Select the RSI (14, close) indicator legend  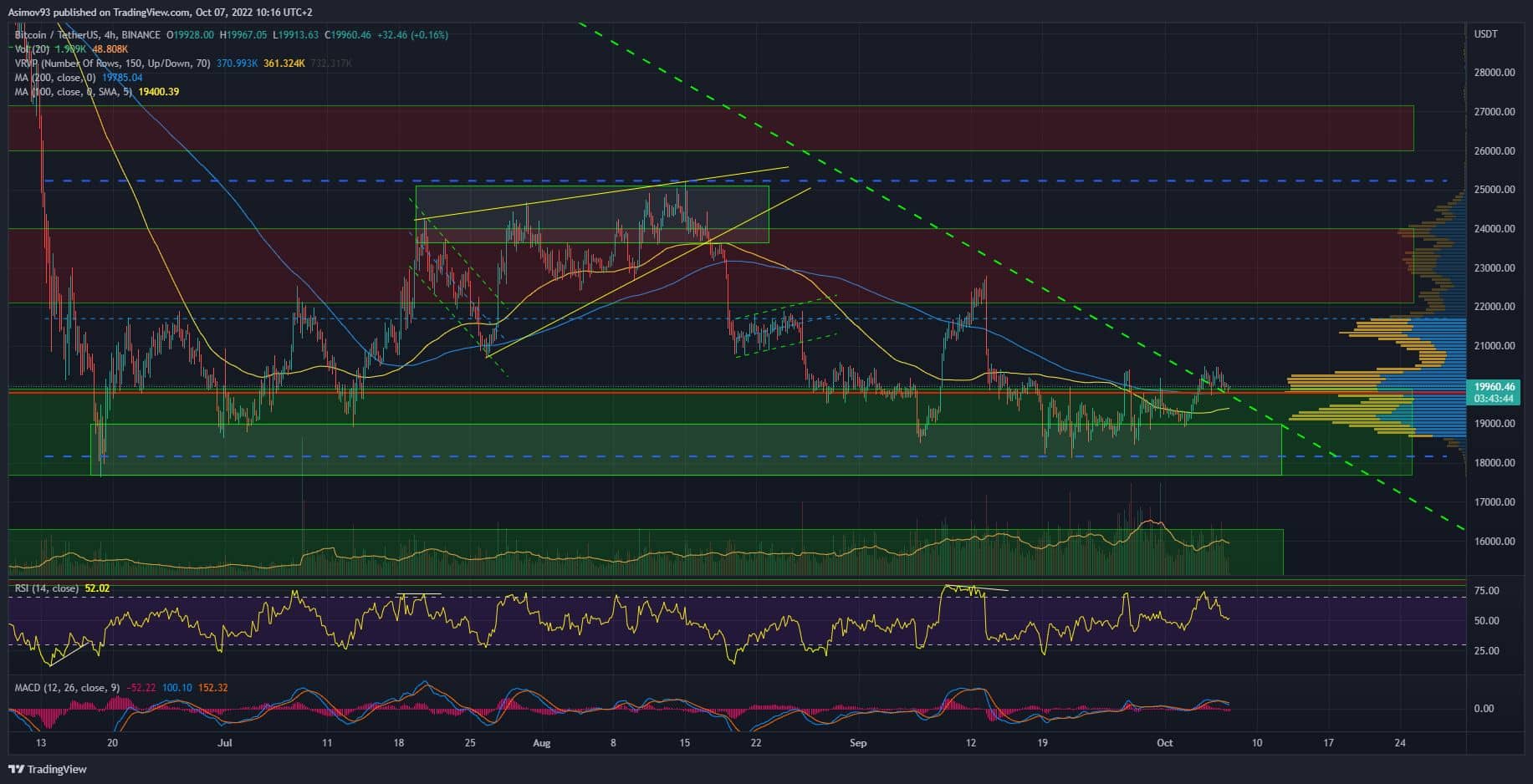pyautogui.click(x=47, y=588)
